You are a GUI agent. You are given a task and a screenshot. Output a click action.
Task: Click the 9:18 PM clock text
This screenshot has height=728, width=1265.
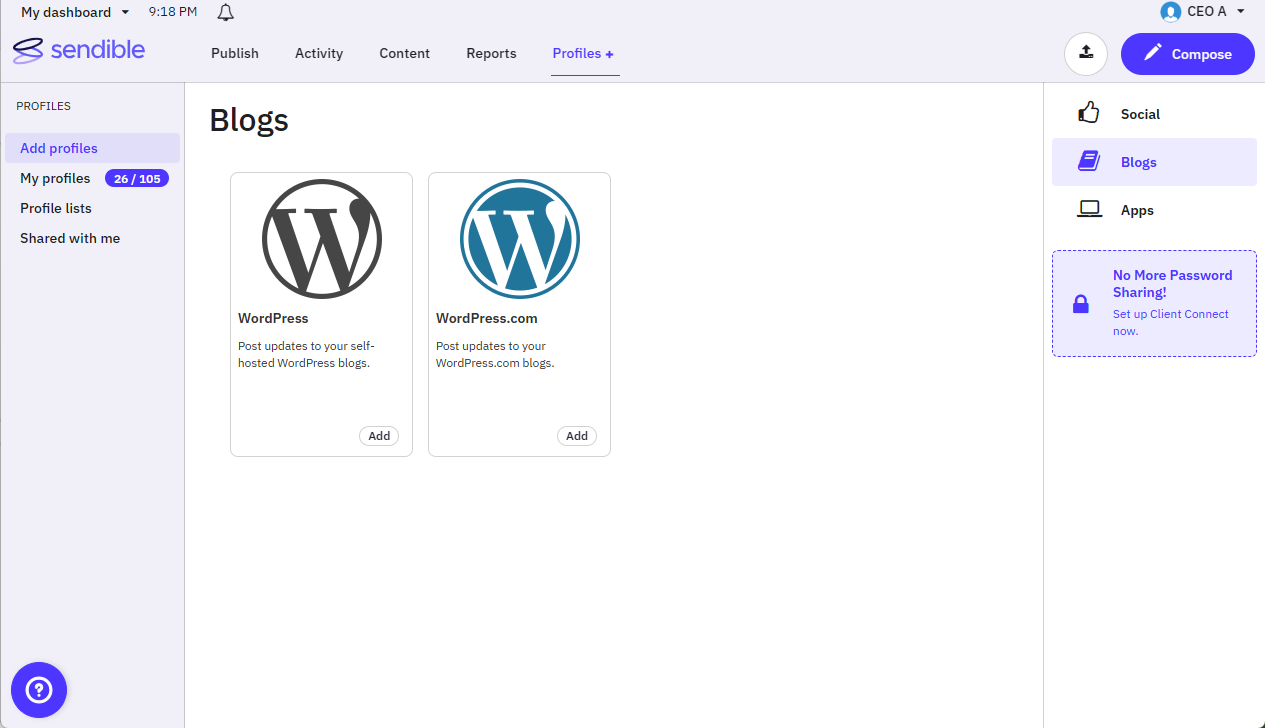(x=173, y=12)
